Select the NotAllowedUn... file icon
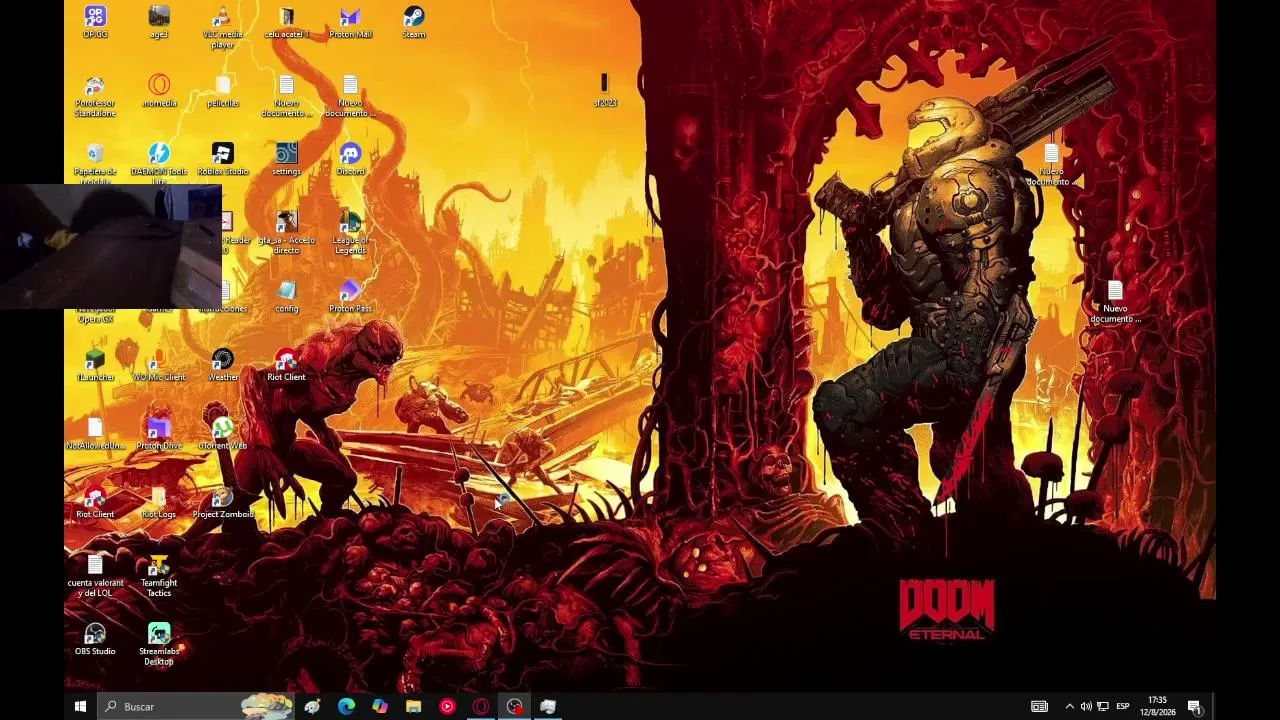Screen dimensions: 1280x720 pyautogui.click(x=95, y=433)
